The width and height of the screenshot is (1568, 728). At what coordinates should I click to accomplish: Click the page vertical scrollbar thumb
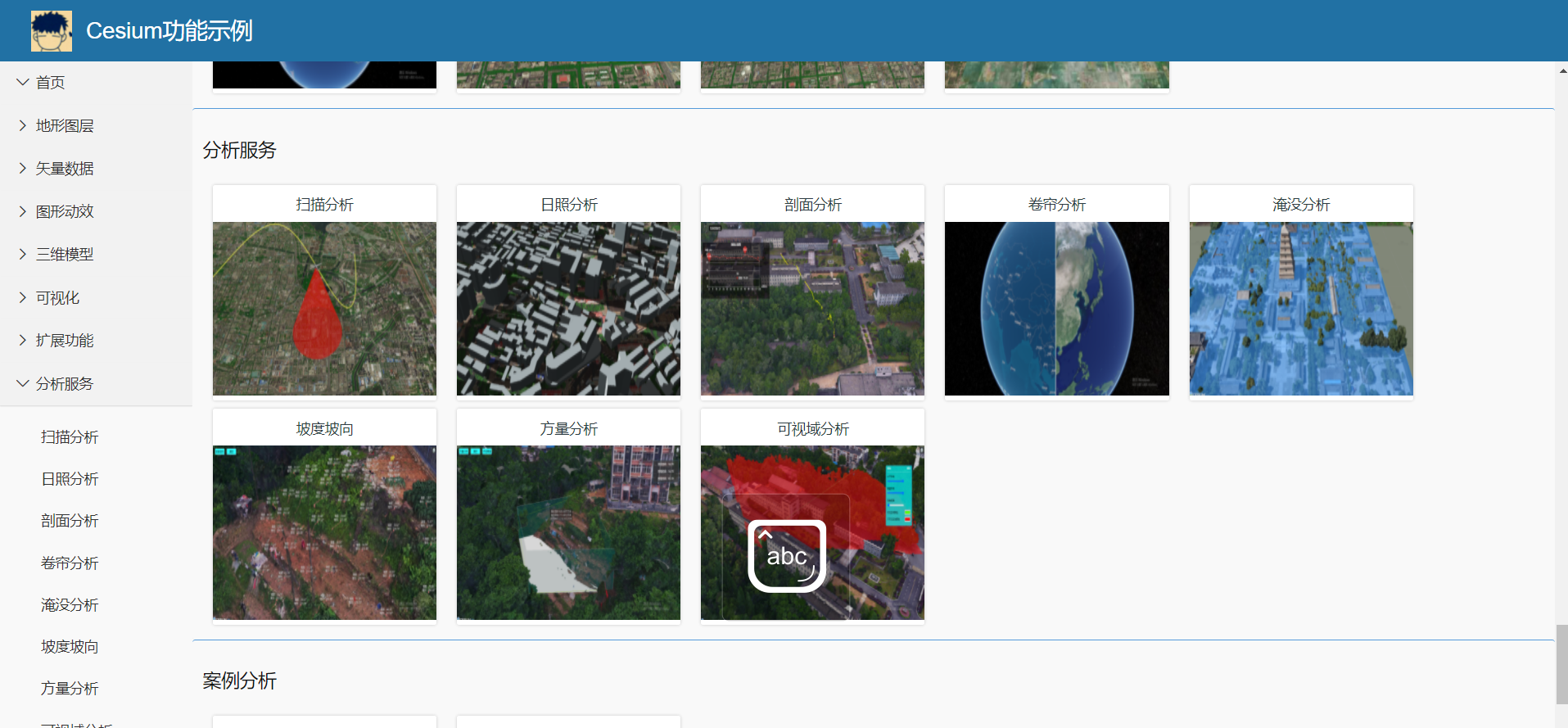coord(1561,663)
